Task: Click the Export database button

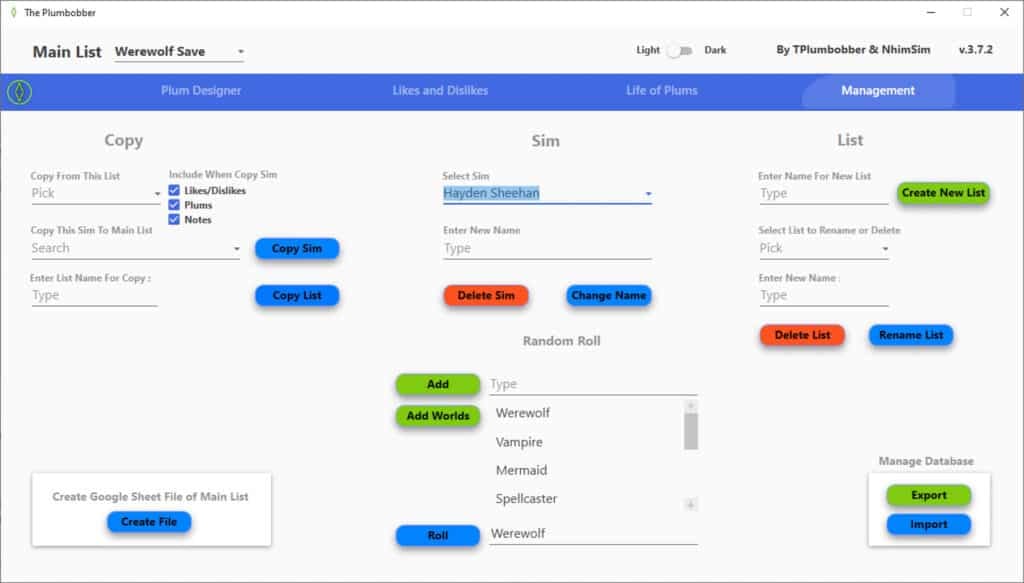Action: click(929, 495)
